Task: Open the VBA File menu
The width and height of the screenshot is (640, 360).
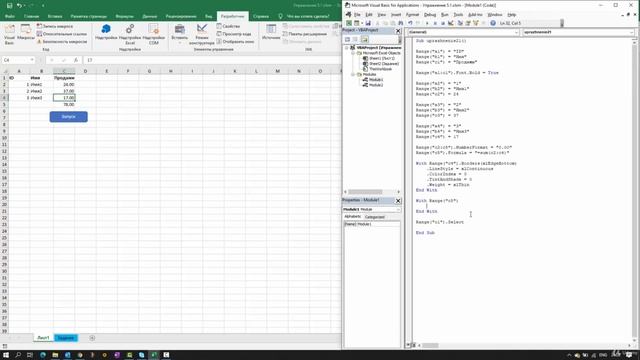Action: [x=357, y=15]
